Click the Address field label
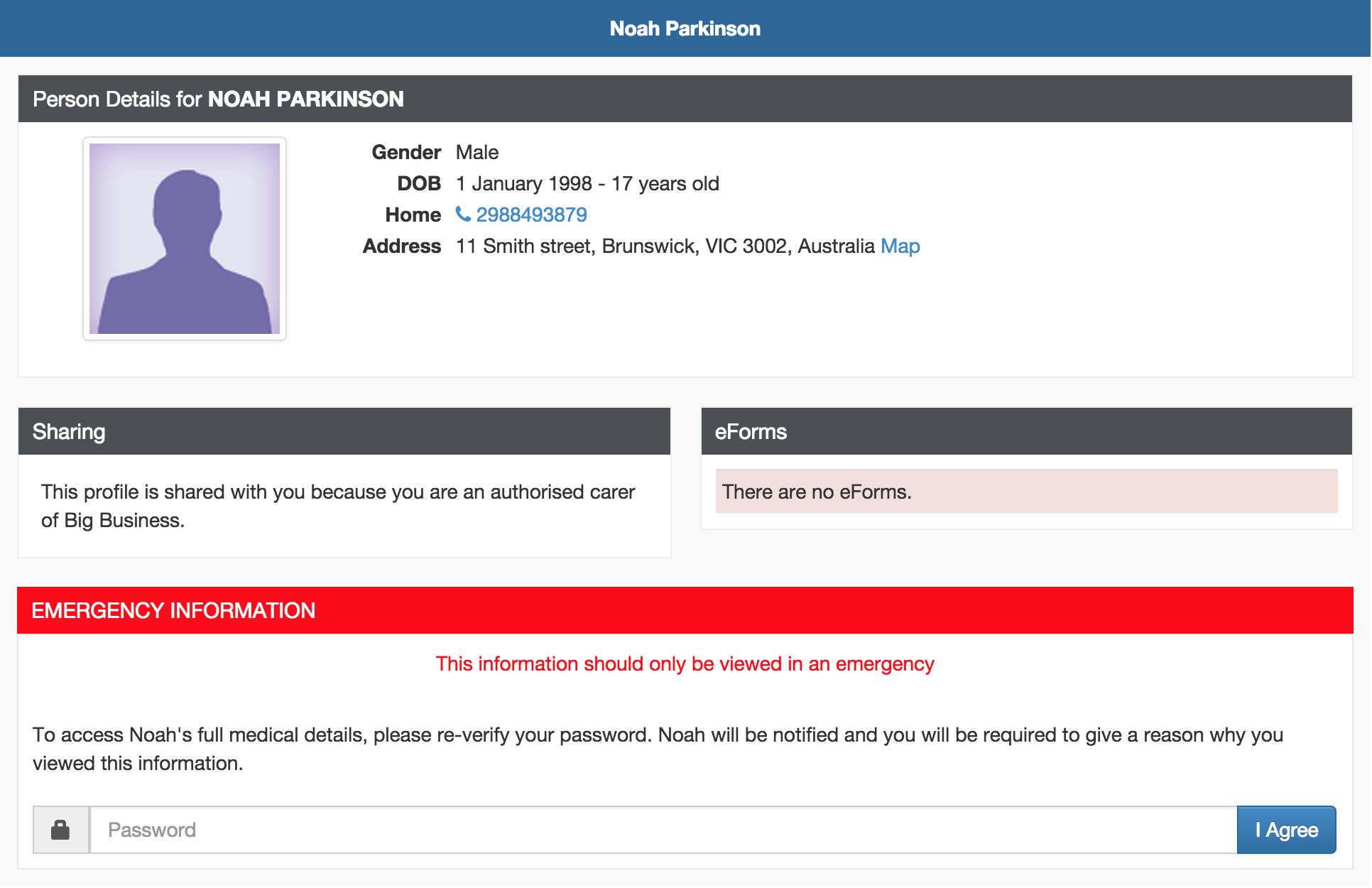Viewport: 1372px width, 888px height. (x=402, y=246)
